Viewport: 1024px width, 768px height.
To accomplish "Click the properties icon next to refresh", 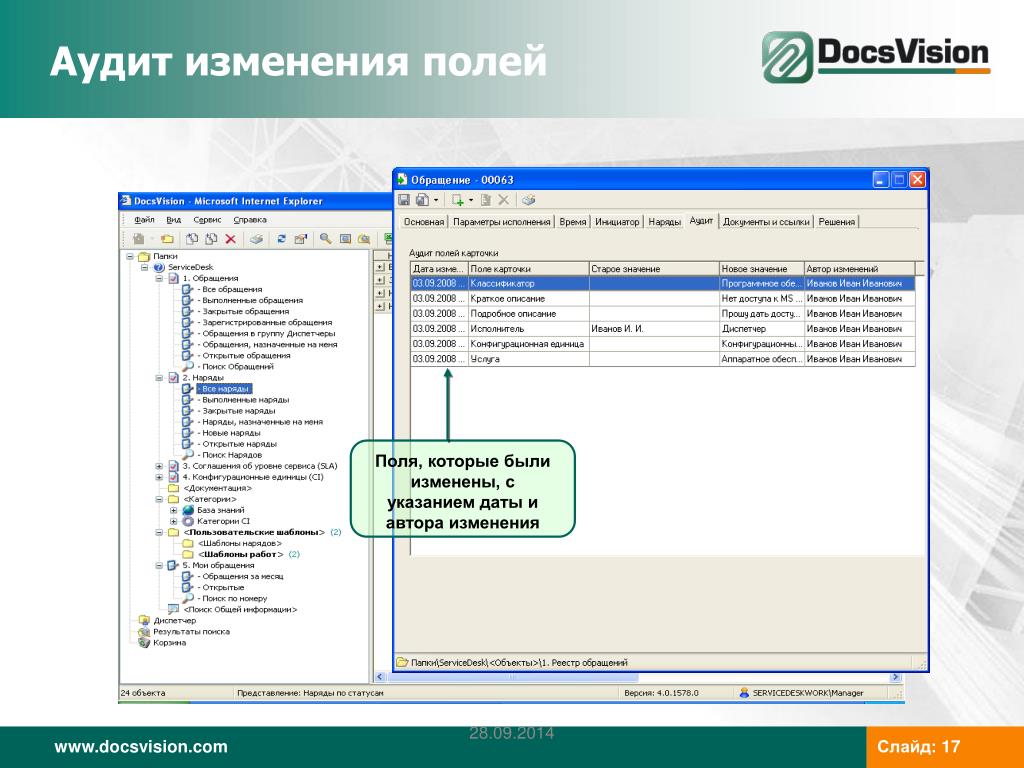I will (300, 239).
